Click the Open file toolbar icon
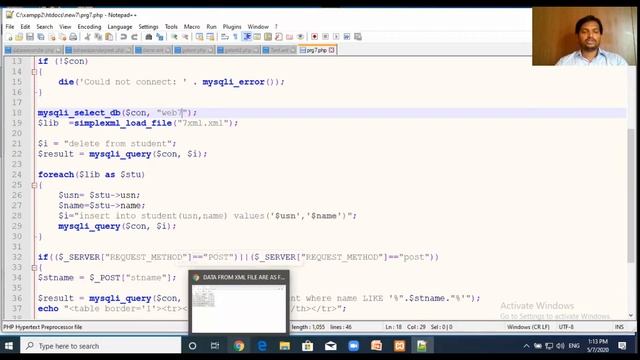640x360 pixels. click(x=19, y=37)
